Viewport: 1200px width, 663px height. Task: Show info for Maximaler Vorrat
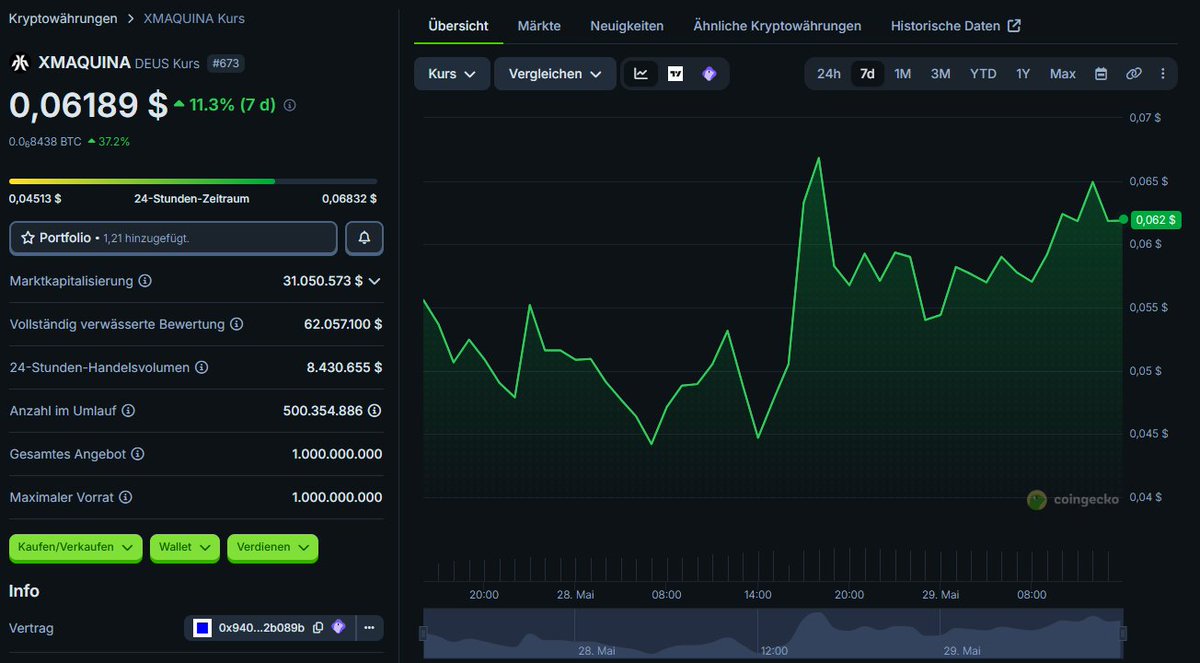tap(126, 497)
